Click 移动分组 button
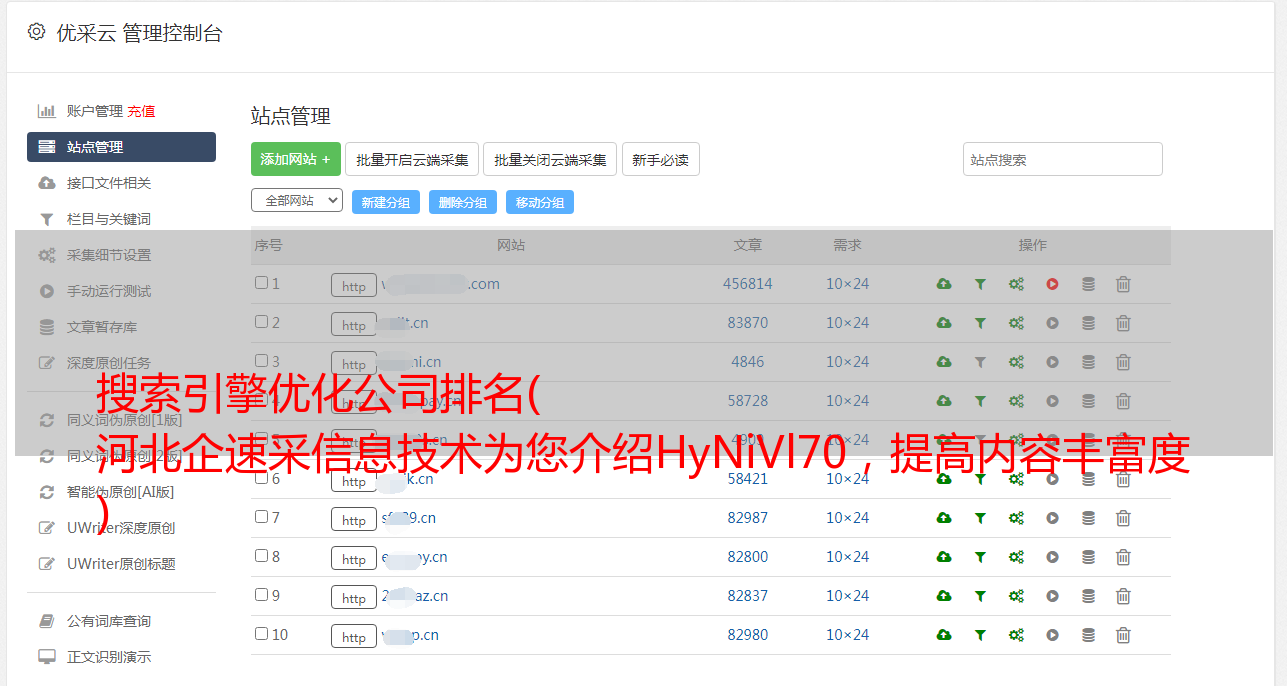 [540, 202]
